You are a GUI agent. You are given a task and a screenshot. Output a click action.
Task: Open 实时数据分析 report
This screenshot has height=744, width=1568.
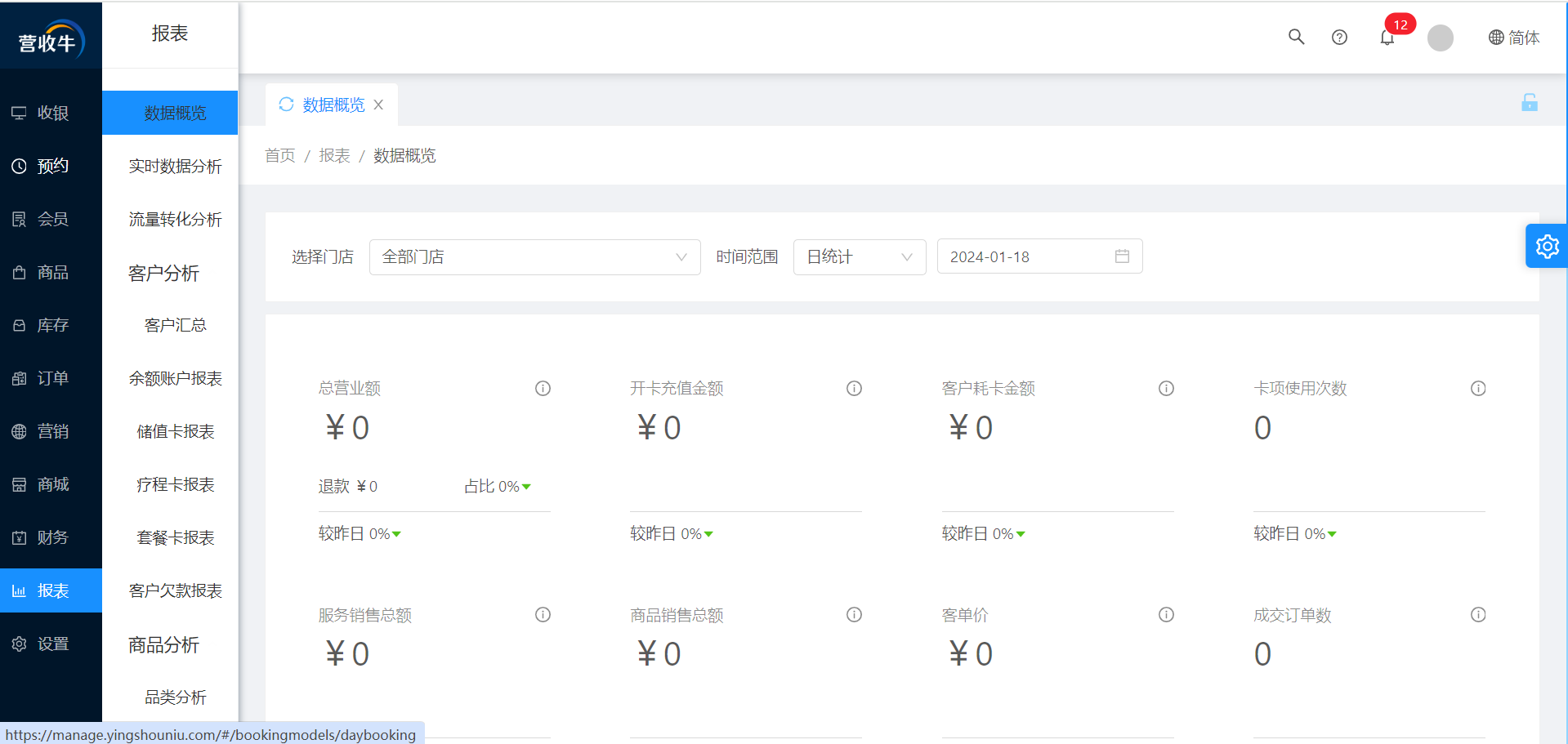click(170, 166)
